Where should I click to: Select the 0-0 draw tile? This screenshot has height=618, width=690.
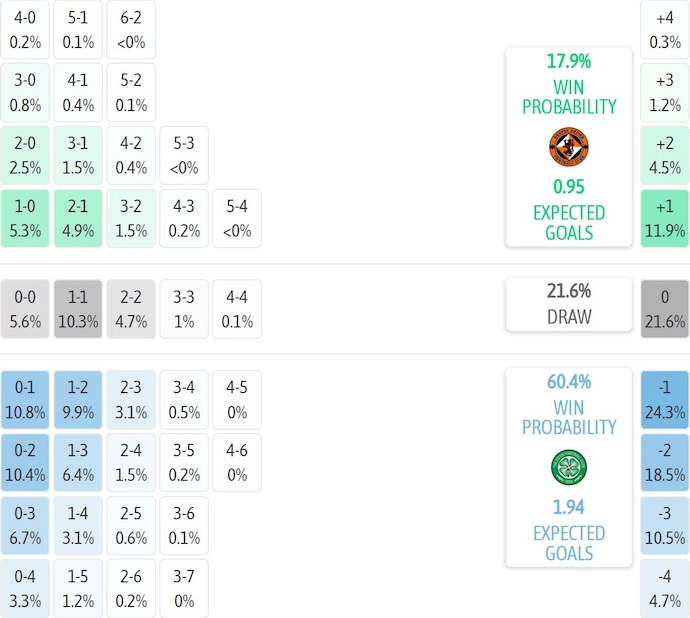click(x=25, y=309)
